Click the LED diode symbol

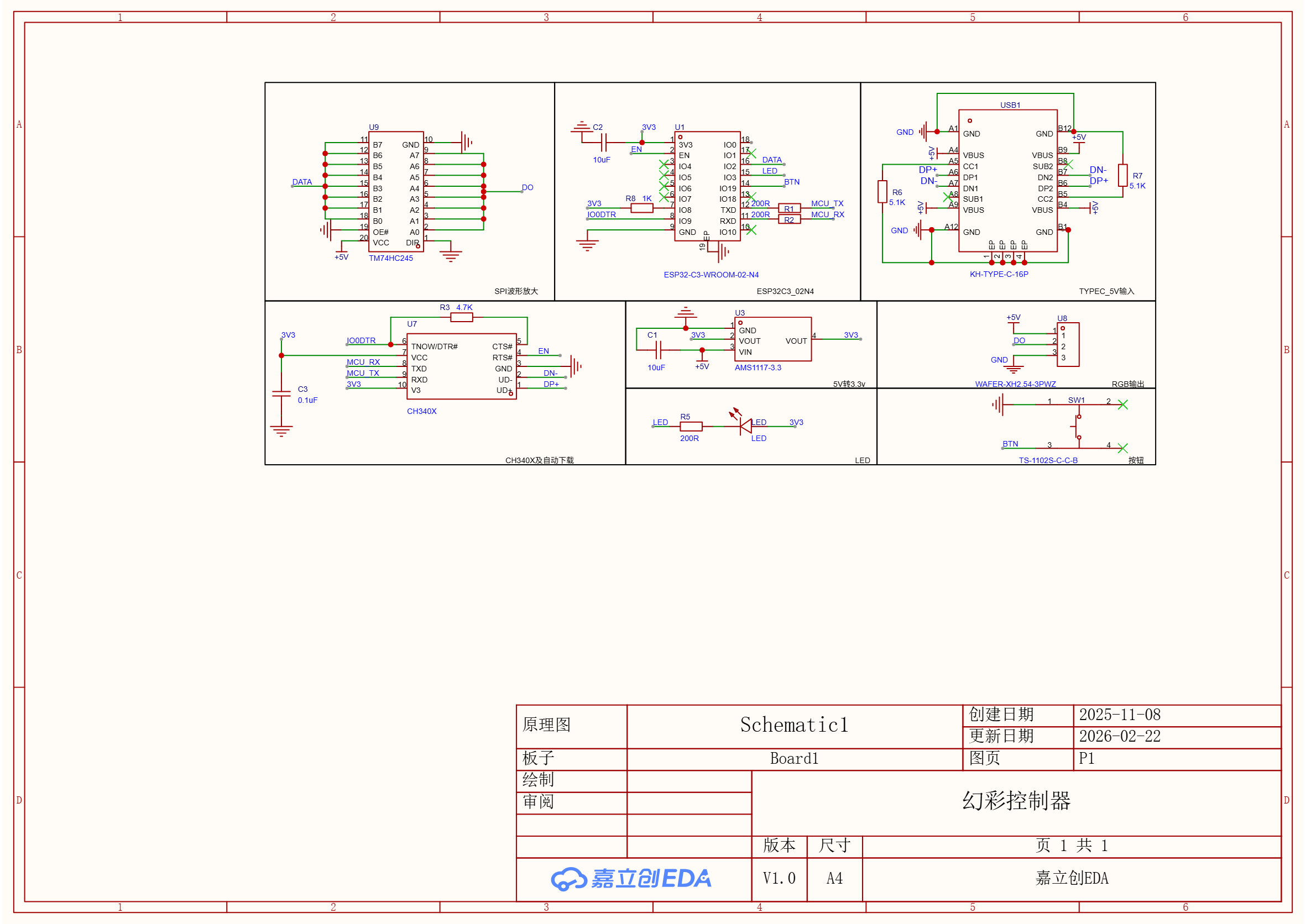point(745,426)
